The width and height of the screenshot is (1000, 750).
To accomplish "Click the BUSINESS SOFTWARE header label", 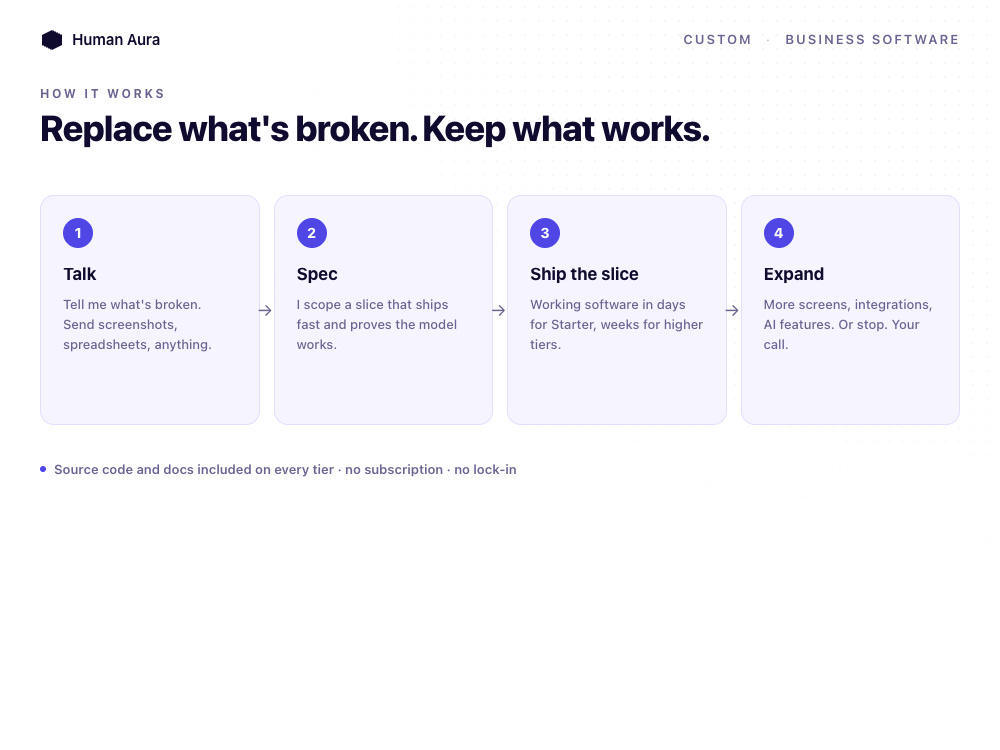I will point(872,40).
